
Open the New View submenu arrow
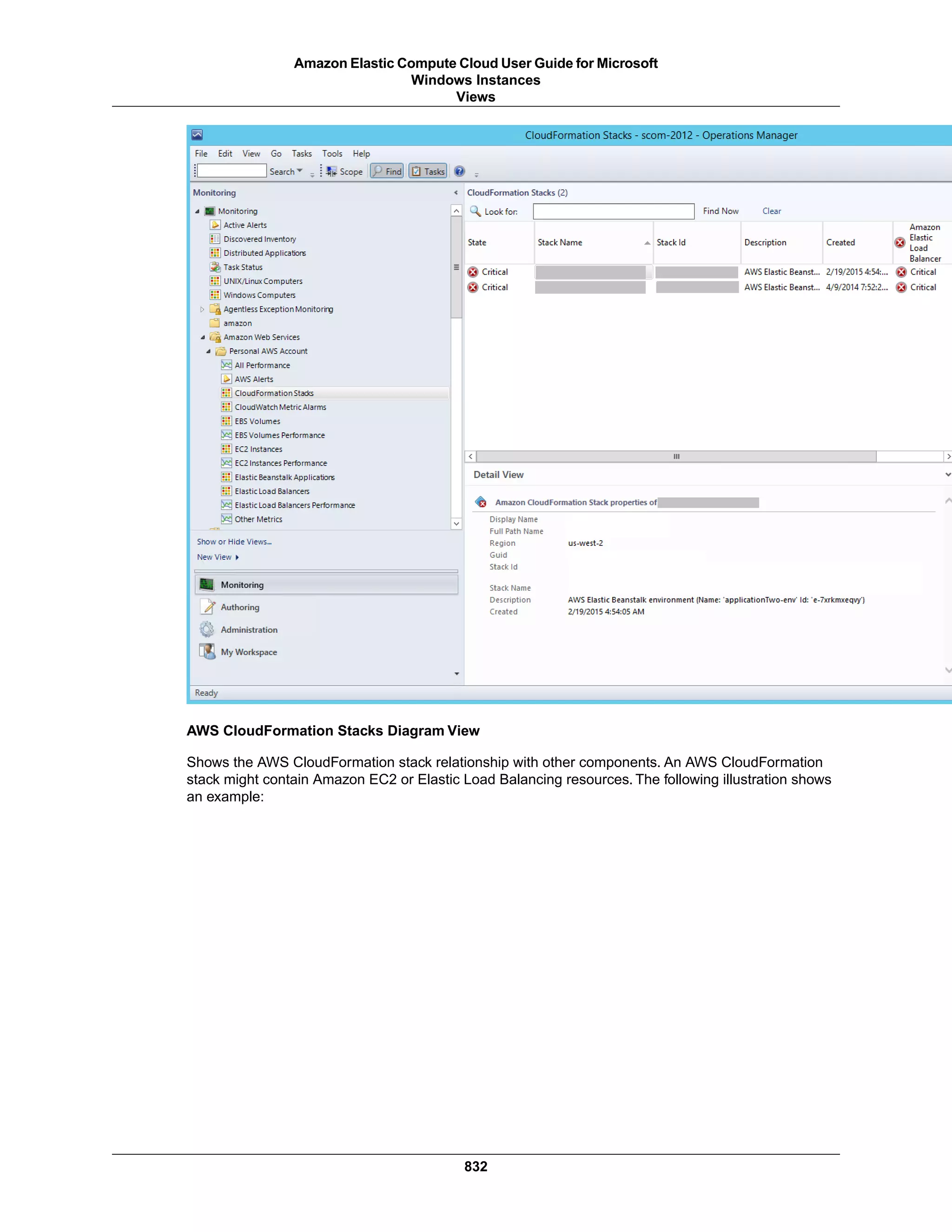(x=237, y=557)
